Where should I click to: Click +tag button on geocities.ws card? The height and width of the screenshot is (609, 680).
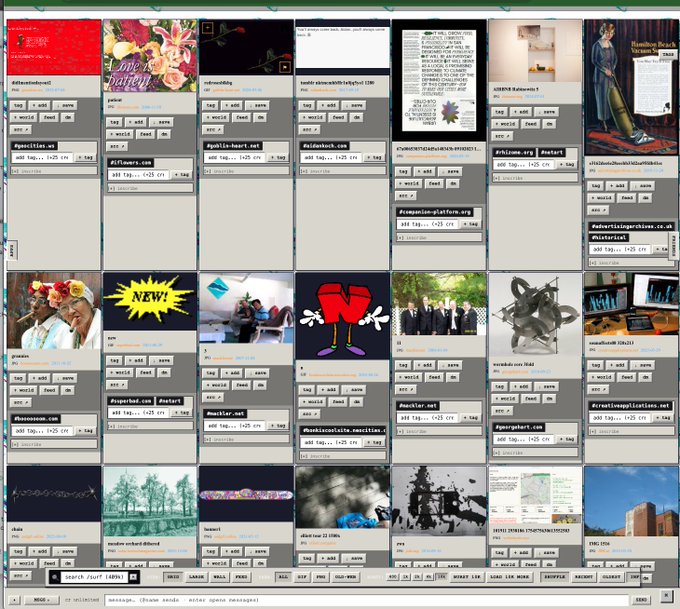pos(85,157)
